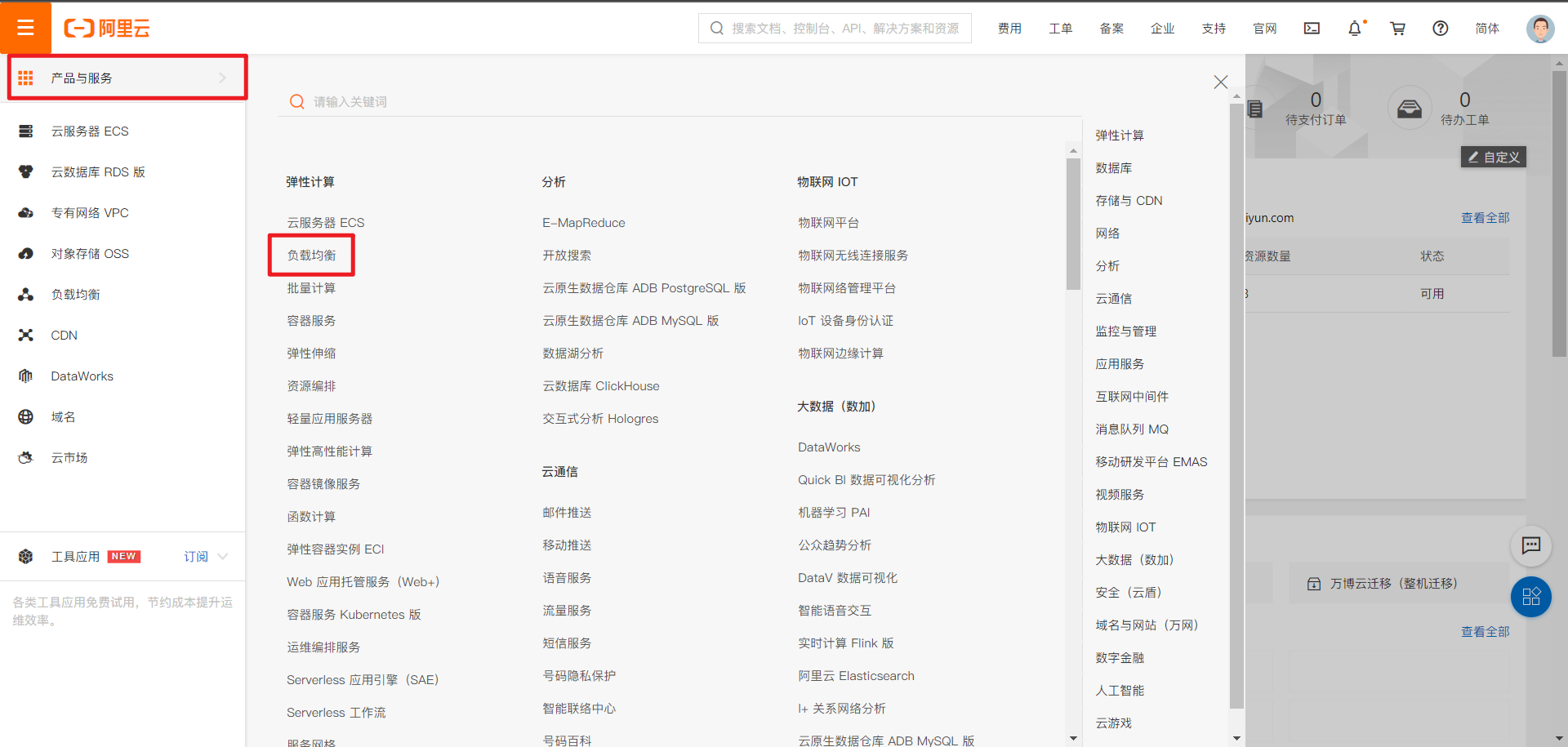Image resolution: width=1568 pixels, height=747 pixels.
Task: Click the 产品与服务 grid icon
Action: tap(26, 78)
